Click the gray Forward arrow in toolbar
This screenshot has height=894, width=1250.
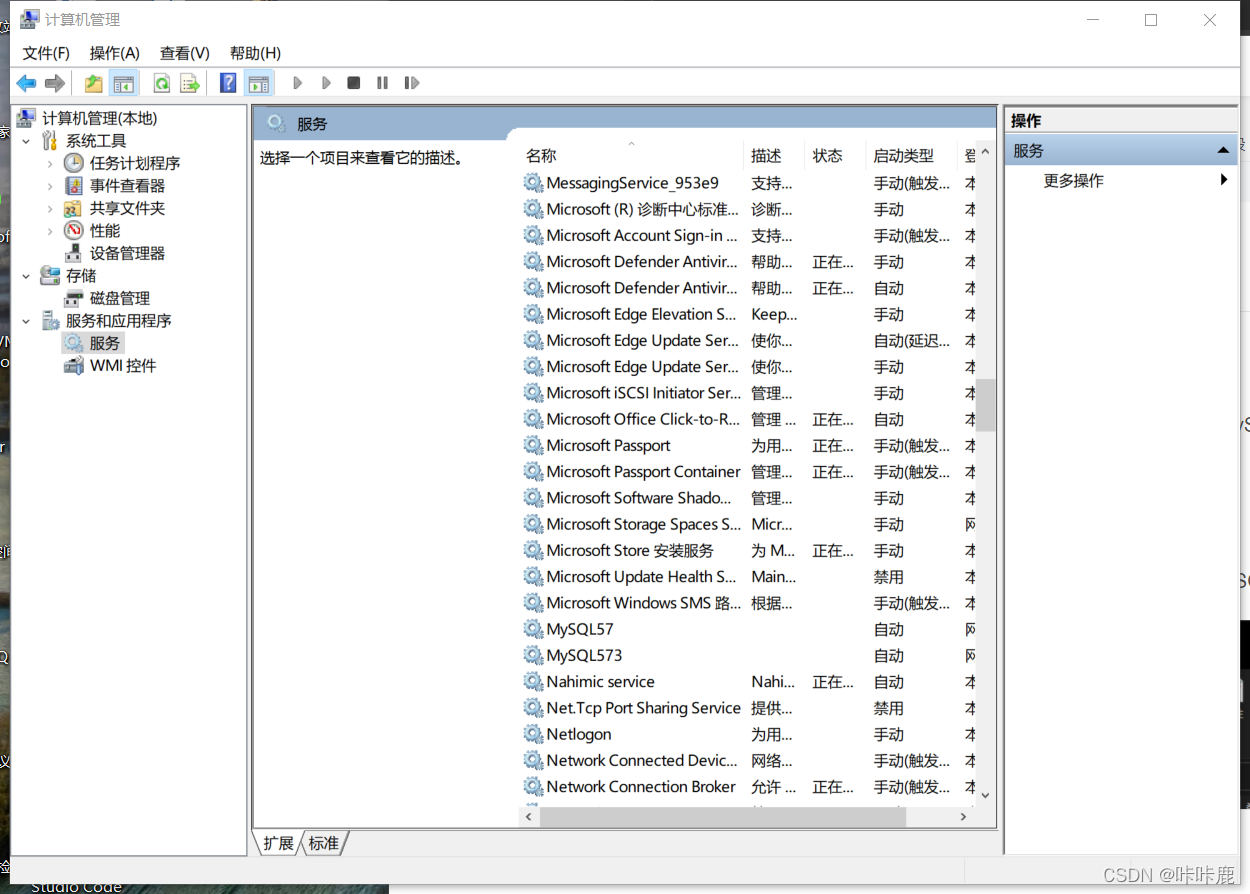click(55, 83)
